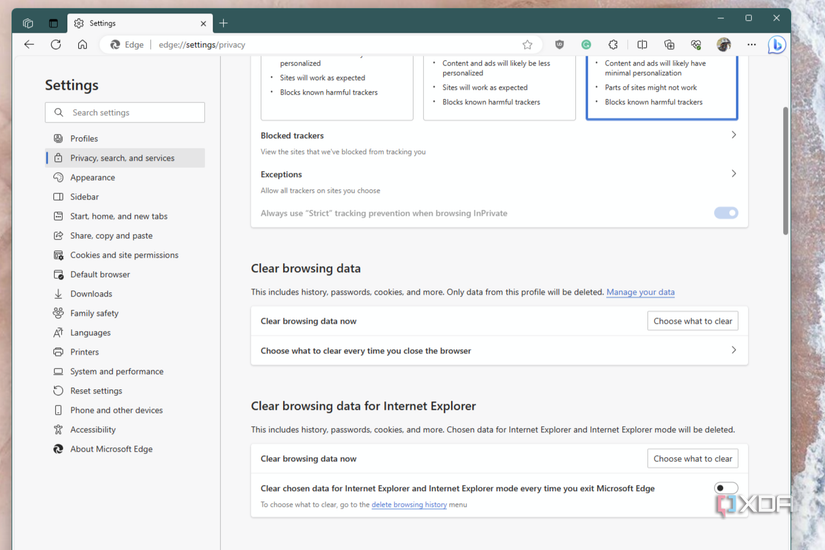
Task: Click Blocked trackers row text
Action: coord(292,136)
